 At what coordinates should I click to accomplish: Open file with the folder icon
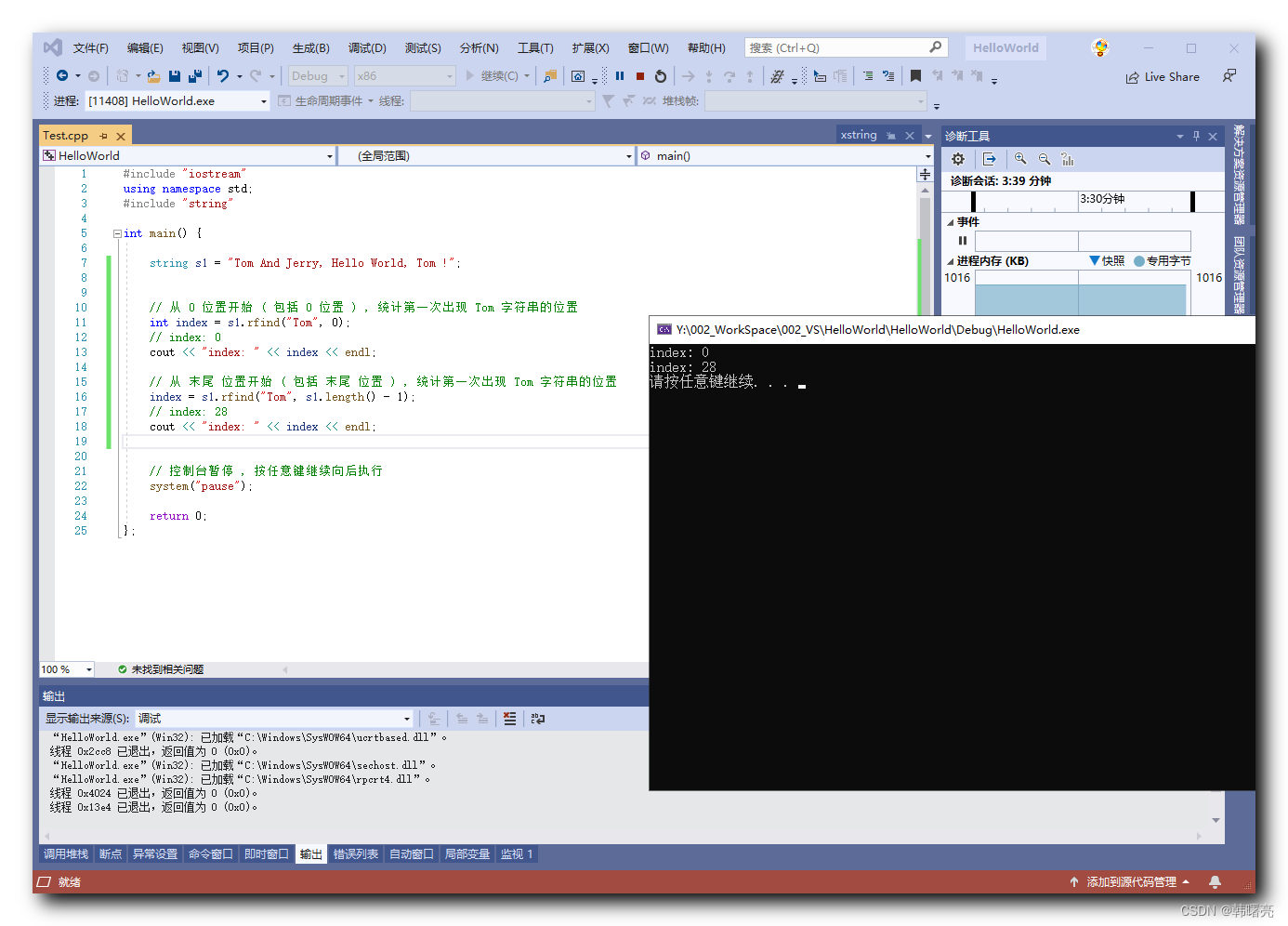[x=153, y=76]
